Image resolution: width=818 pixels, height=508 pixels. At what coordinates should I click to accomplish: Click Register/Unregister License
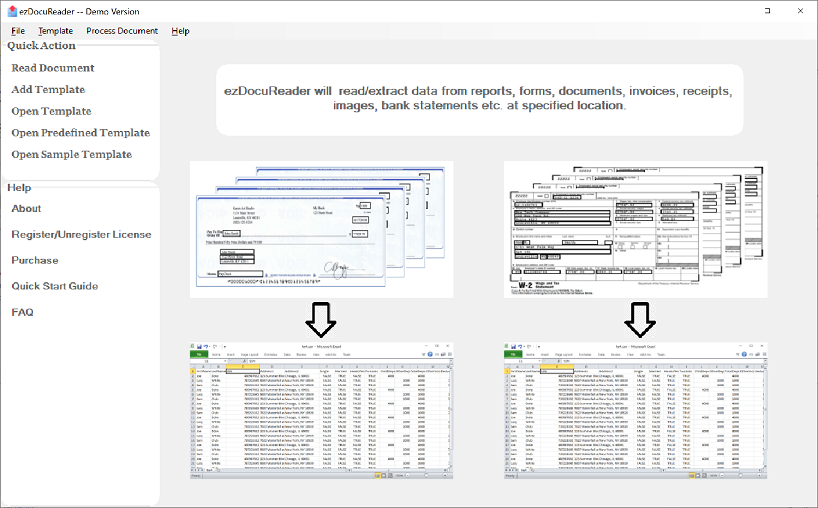[x=81, y=235]
